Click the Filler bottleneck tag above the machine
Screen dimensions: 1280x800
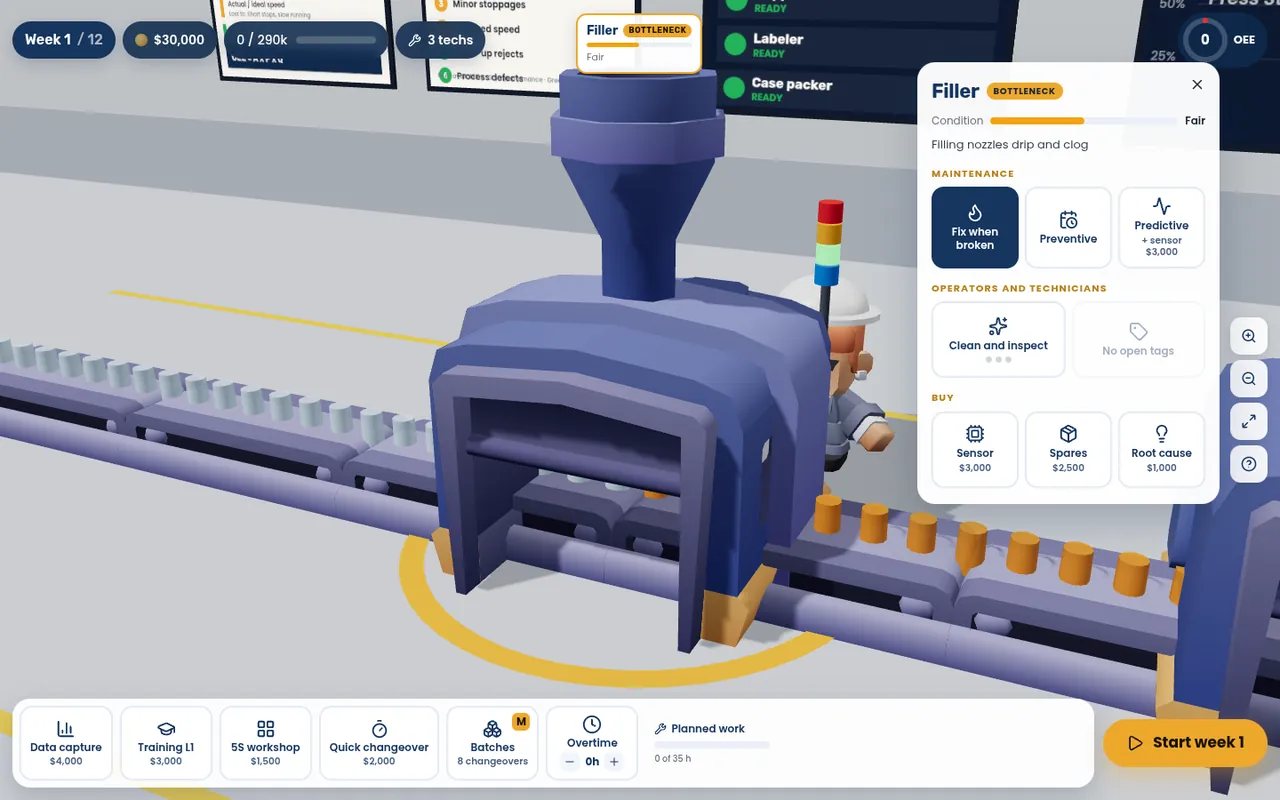[639, 43]
